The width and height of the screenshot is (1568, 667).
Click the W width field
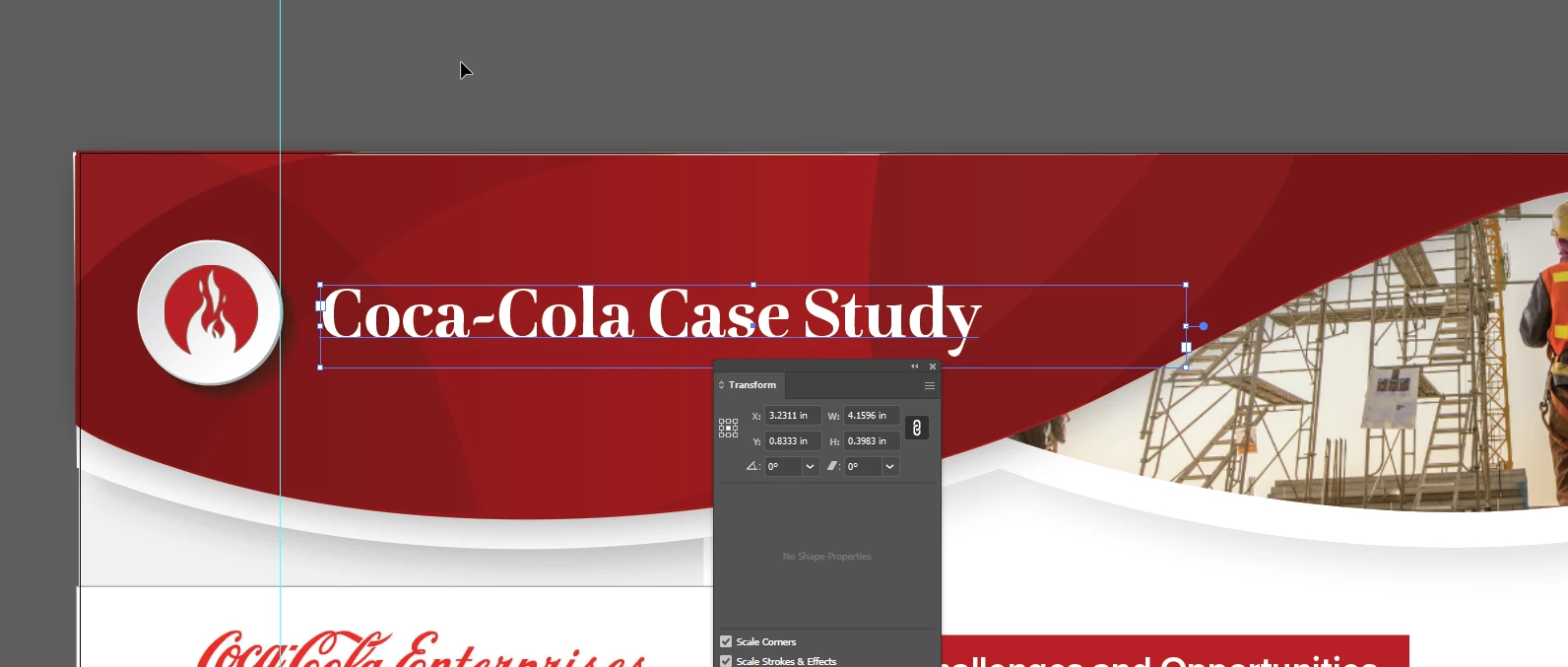872,416
